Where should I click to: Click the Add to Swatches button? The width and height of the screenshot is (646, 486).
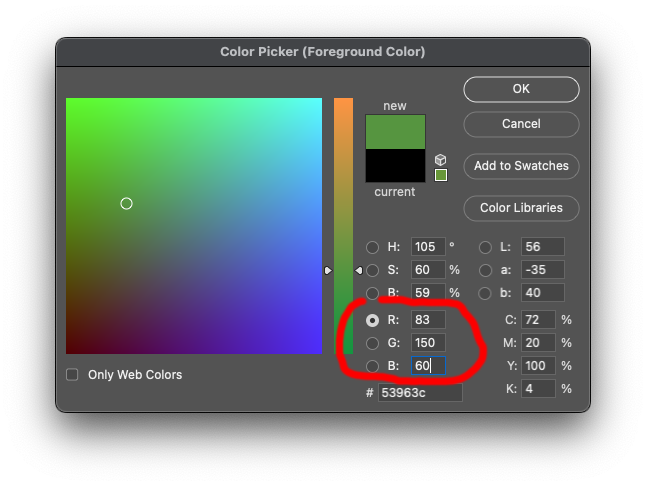(521, 166)
